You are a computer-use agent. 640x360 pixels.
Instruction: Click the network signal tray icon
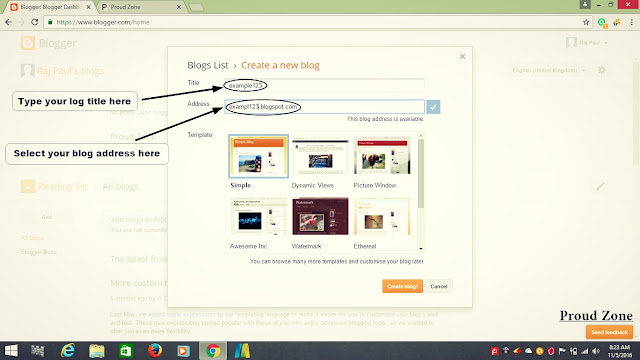[584, 351]
